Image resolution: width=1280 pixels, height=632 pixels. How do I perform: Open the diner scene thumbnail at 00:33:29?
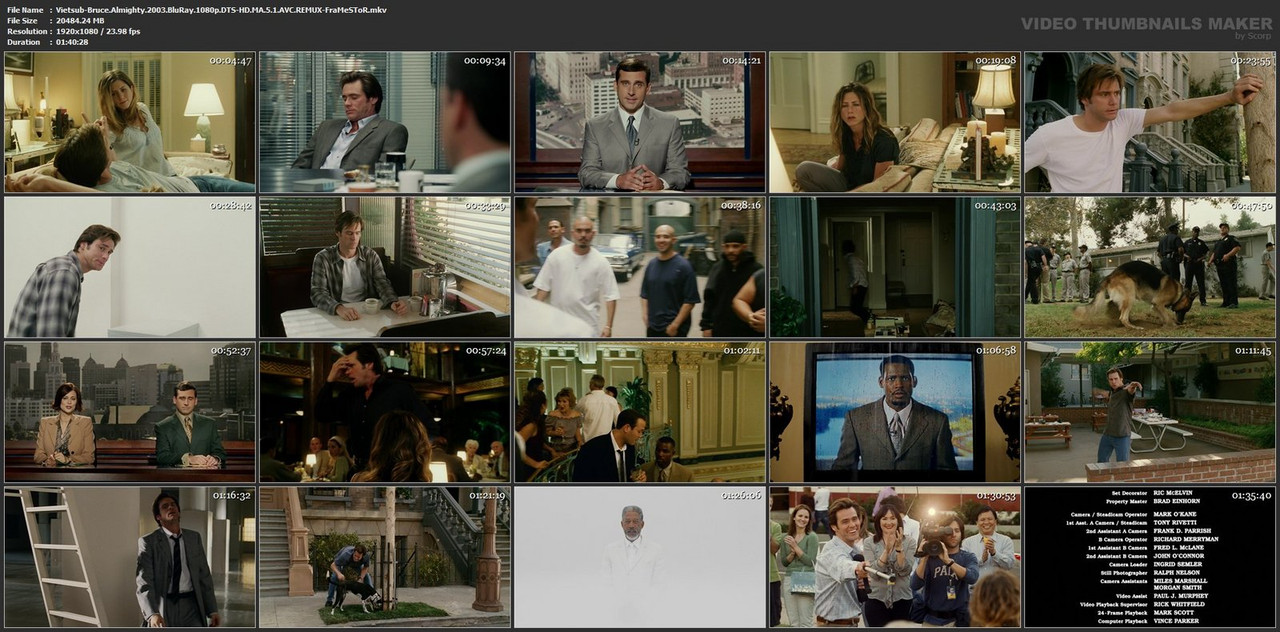click(x=385, y=267)
